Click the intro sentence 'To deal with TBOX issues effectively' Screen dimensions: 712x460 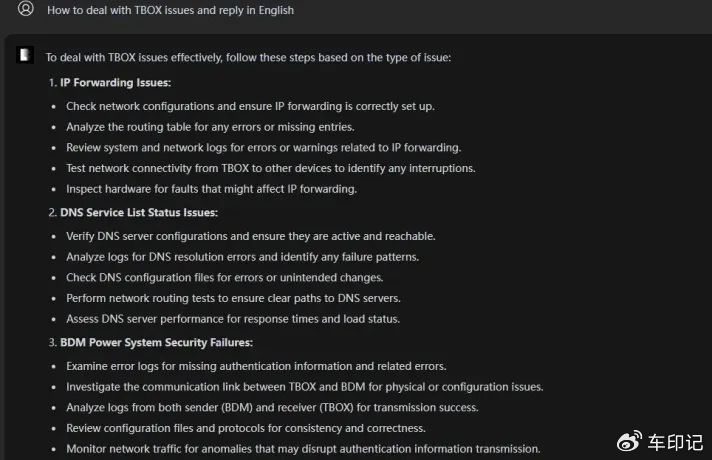(248, 58)
